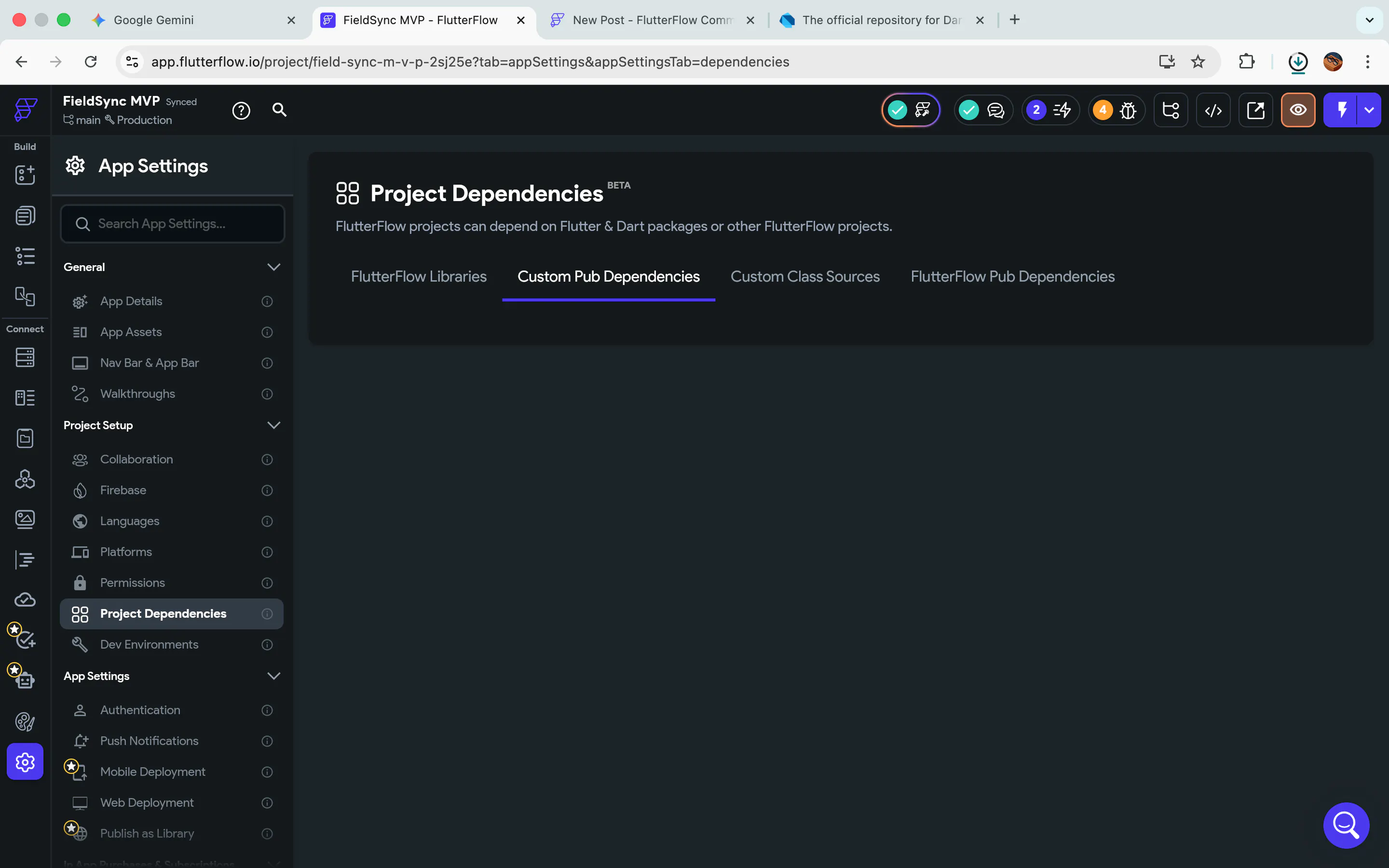Screen dimensions: 1389x868
Task: Click the Test Mode lightning bolt button
Action: (1341, 110)
